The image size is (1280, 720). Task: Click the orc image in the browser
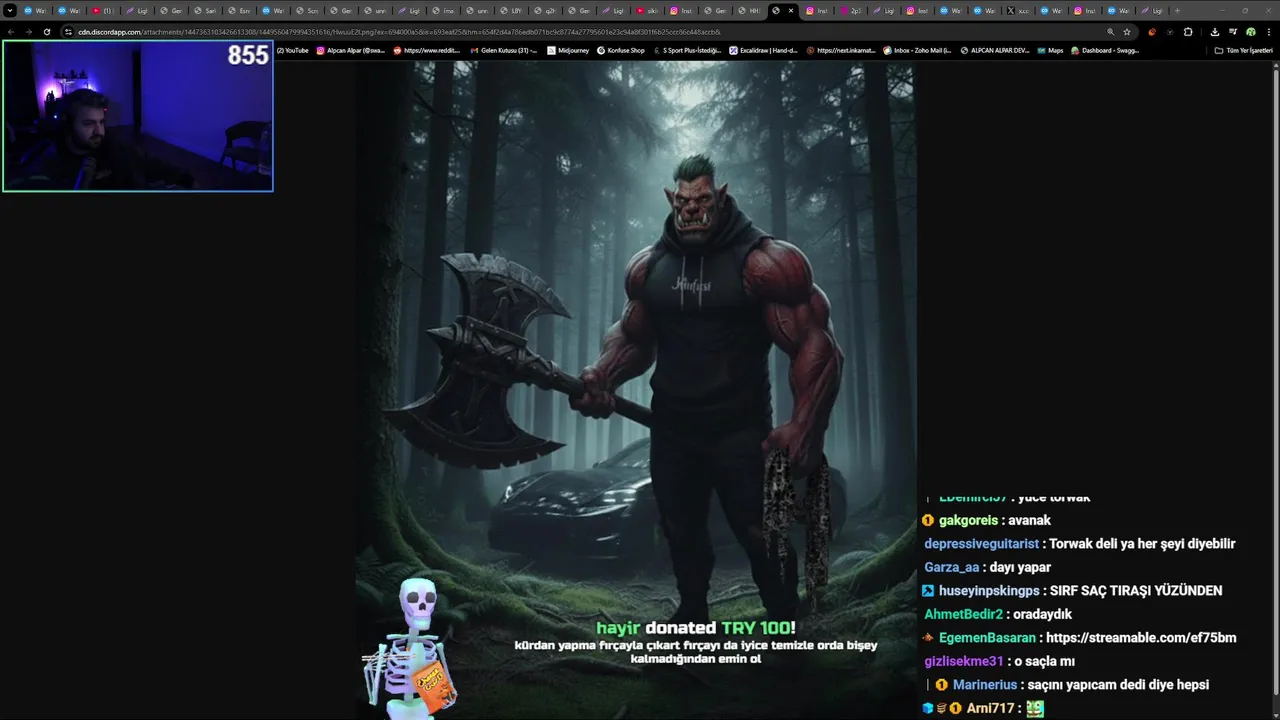pyautogui.click(x=636, y=389)
